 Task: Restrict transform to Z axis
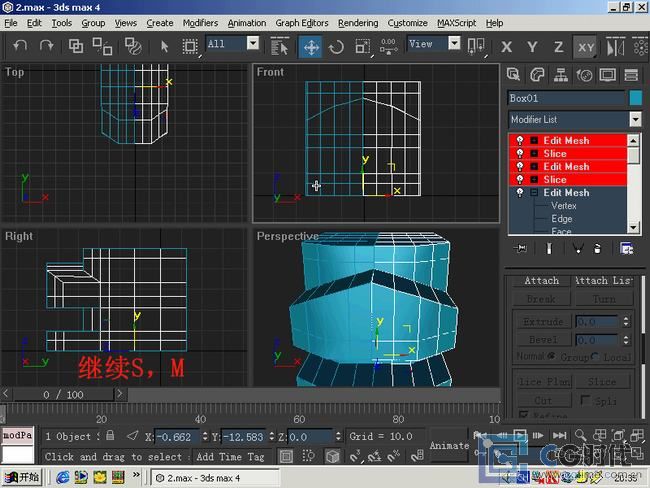point(558,47)
